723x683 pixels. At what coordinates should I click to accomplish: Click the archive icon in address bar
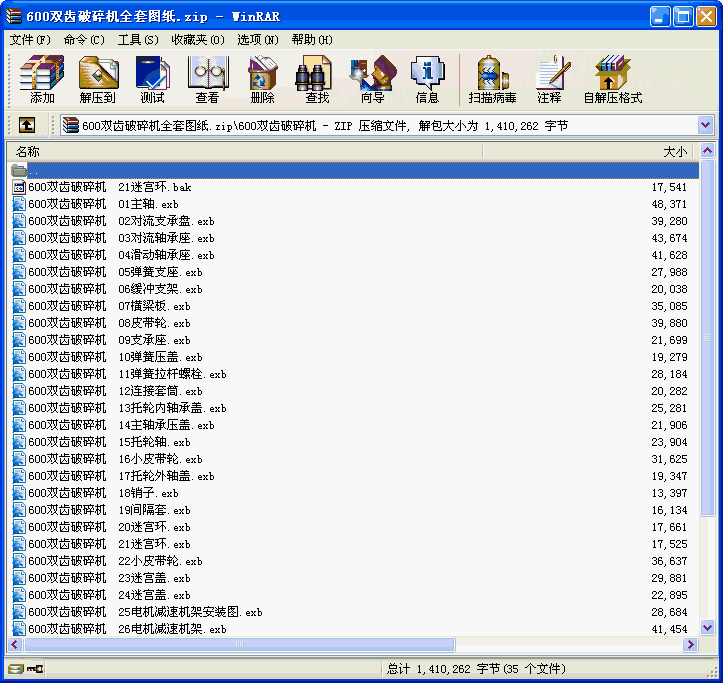point(71,125)
